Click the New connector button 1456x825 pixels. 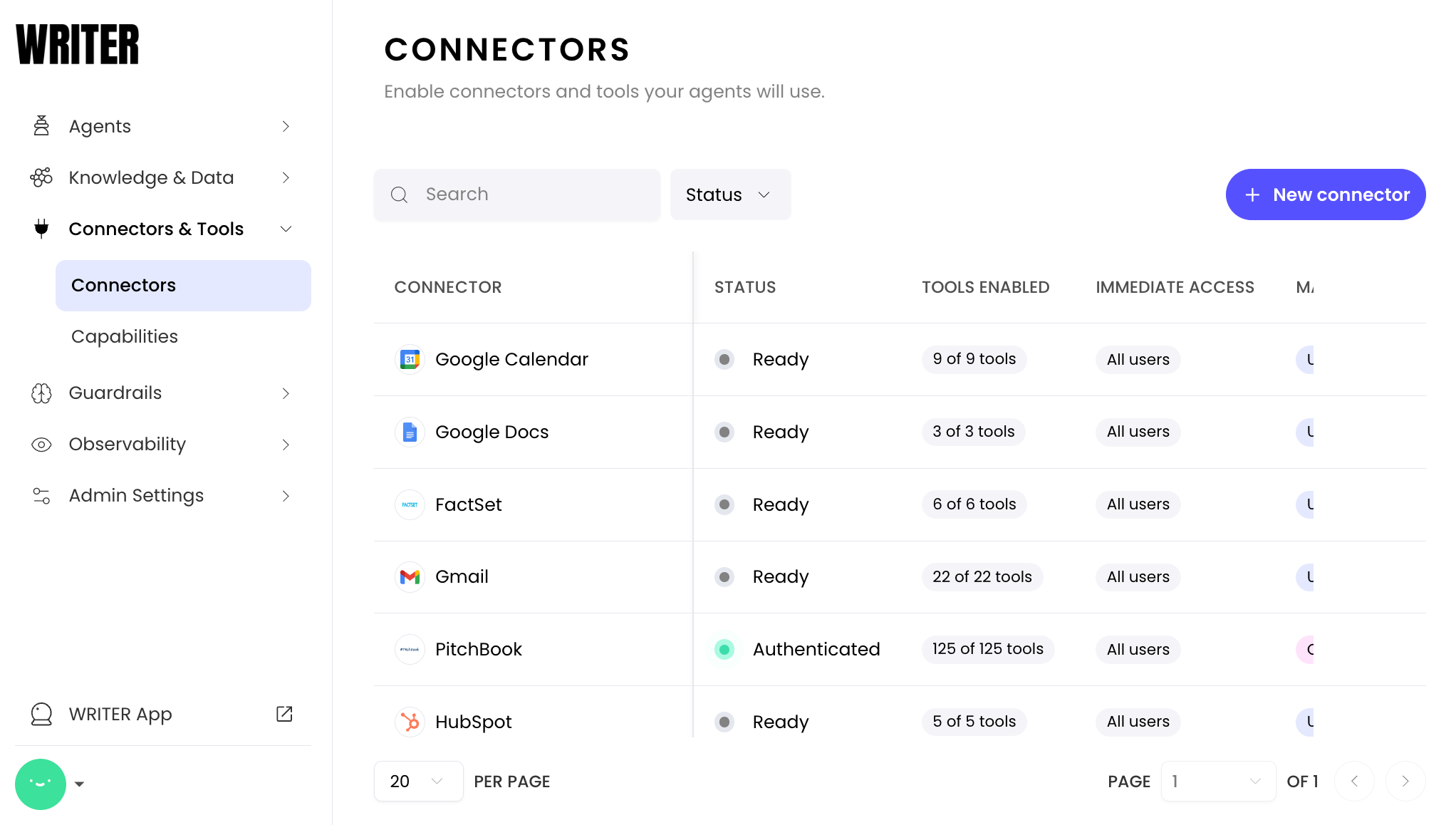tap(1325, 194)
